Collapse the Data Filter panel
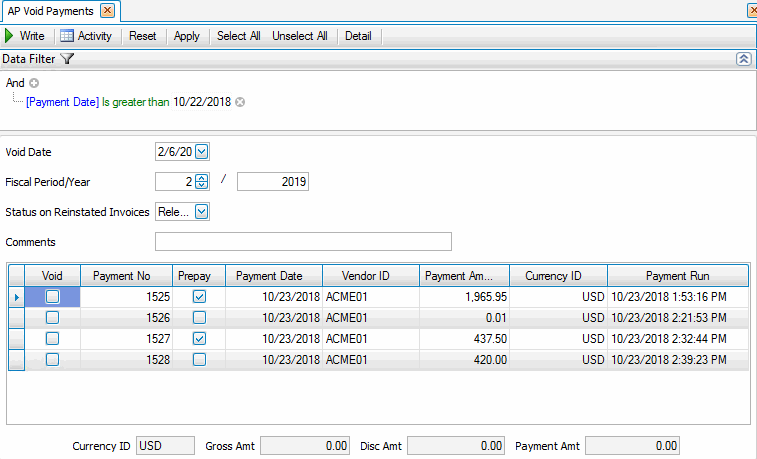The width and height of the screenshot is (757, 459). 743,59
